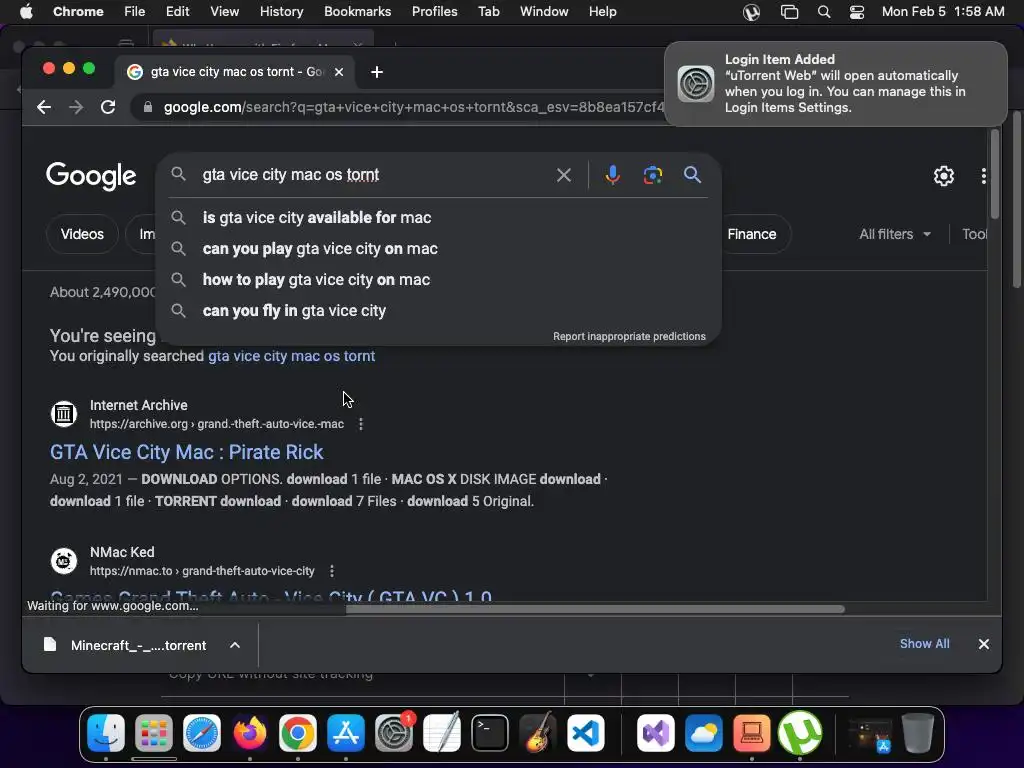Viewport: 1024px width, 768px height.
Task: Open Google quick settings gear
Action: click(x=943, y=176)
